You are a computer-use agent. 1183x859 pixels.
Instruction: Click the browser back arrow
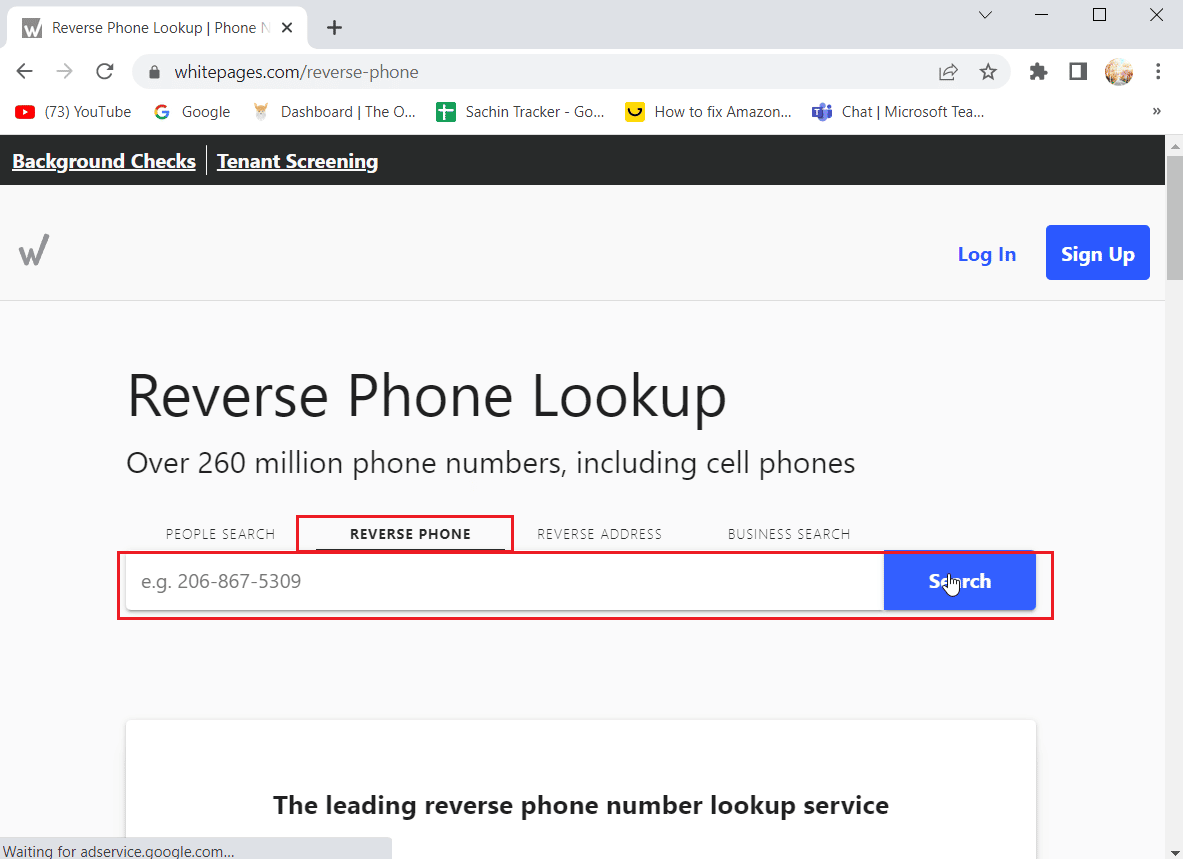[25, 72]
